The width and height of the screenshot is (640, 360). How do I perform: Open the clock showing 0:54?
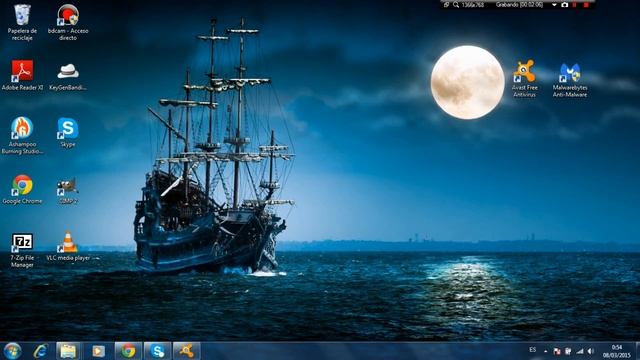(617, 351)
